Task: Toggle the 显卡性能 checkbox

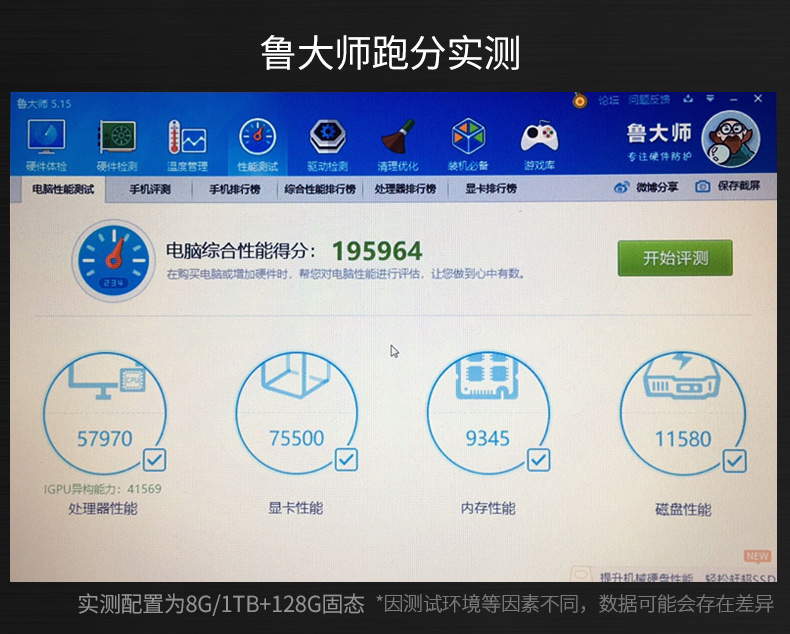Action: [x=346, y=460]
